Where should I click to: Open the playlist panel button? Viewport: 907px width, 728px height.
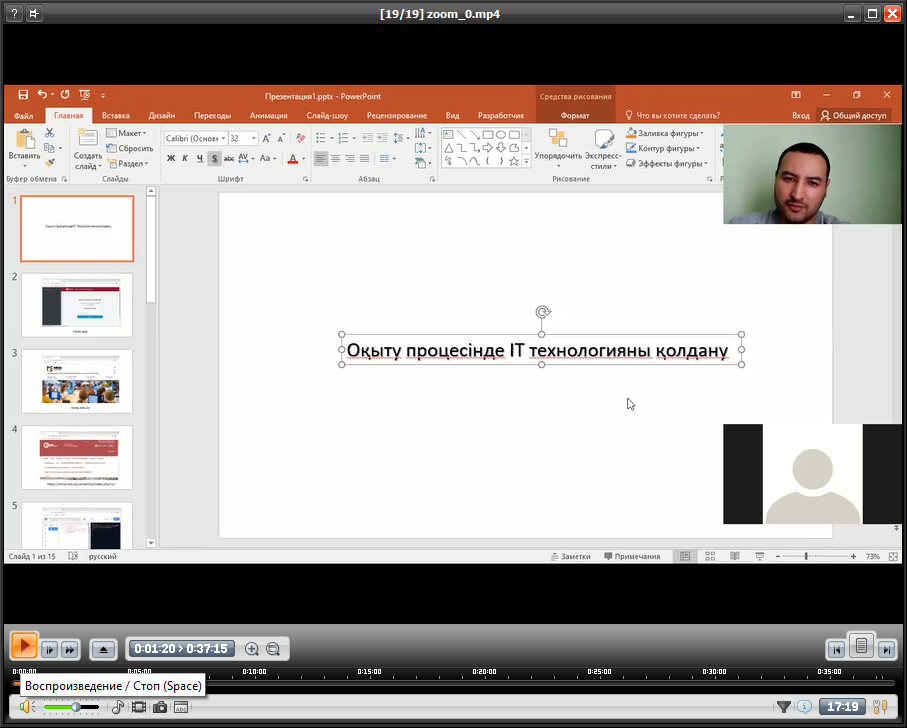[x=861, y=645]
